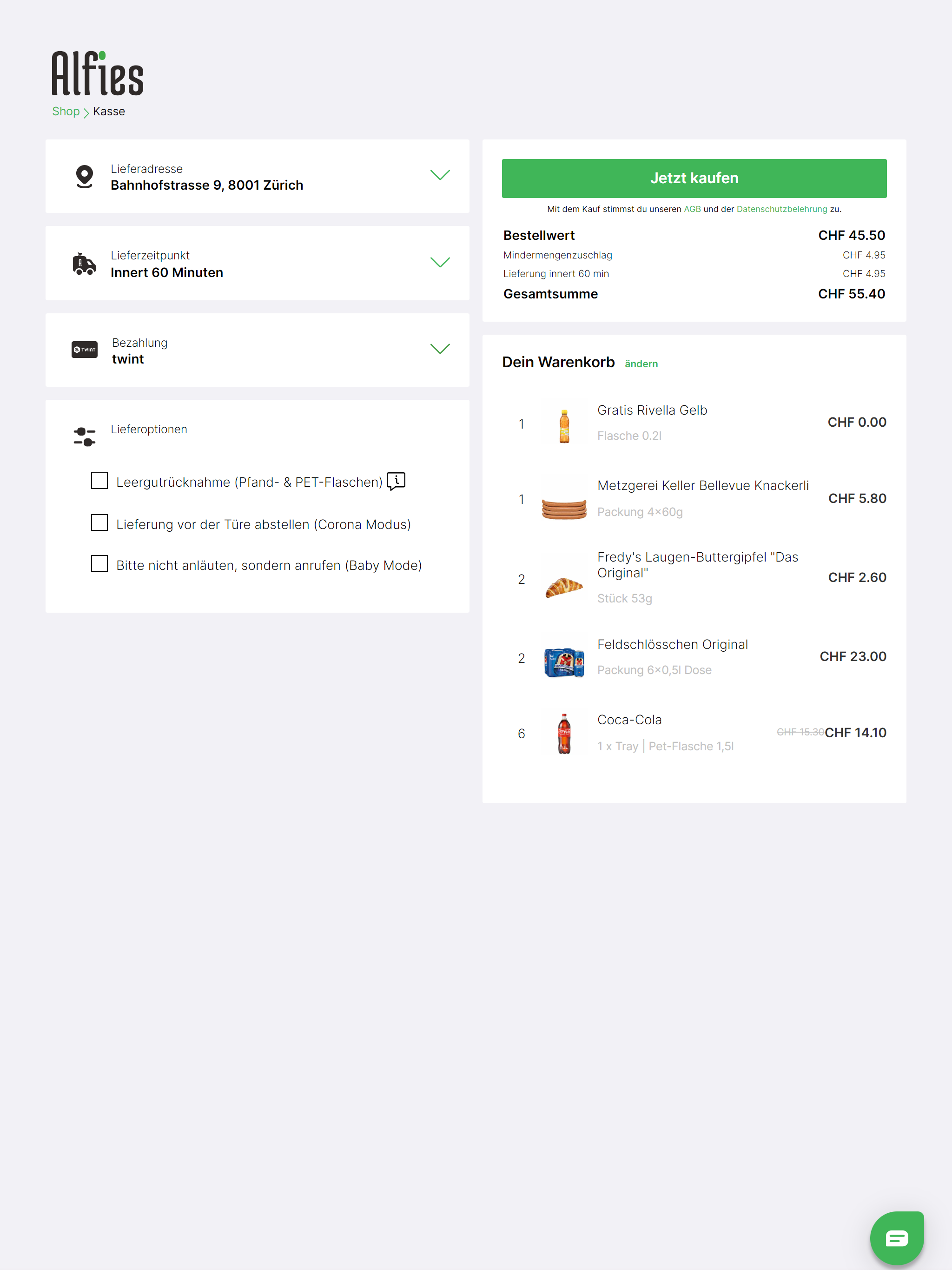Open the Datenschutzbelehrung link
Viewport: 952px width, 1270px height.
click(x=781, y=209)
